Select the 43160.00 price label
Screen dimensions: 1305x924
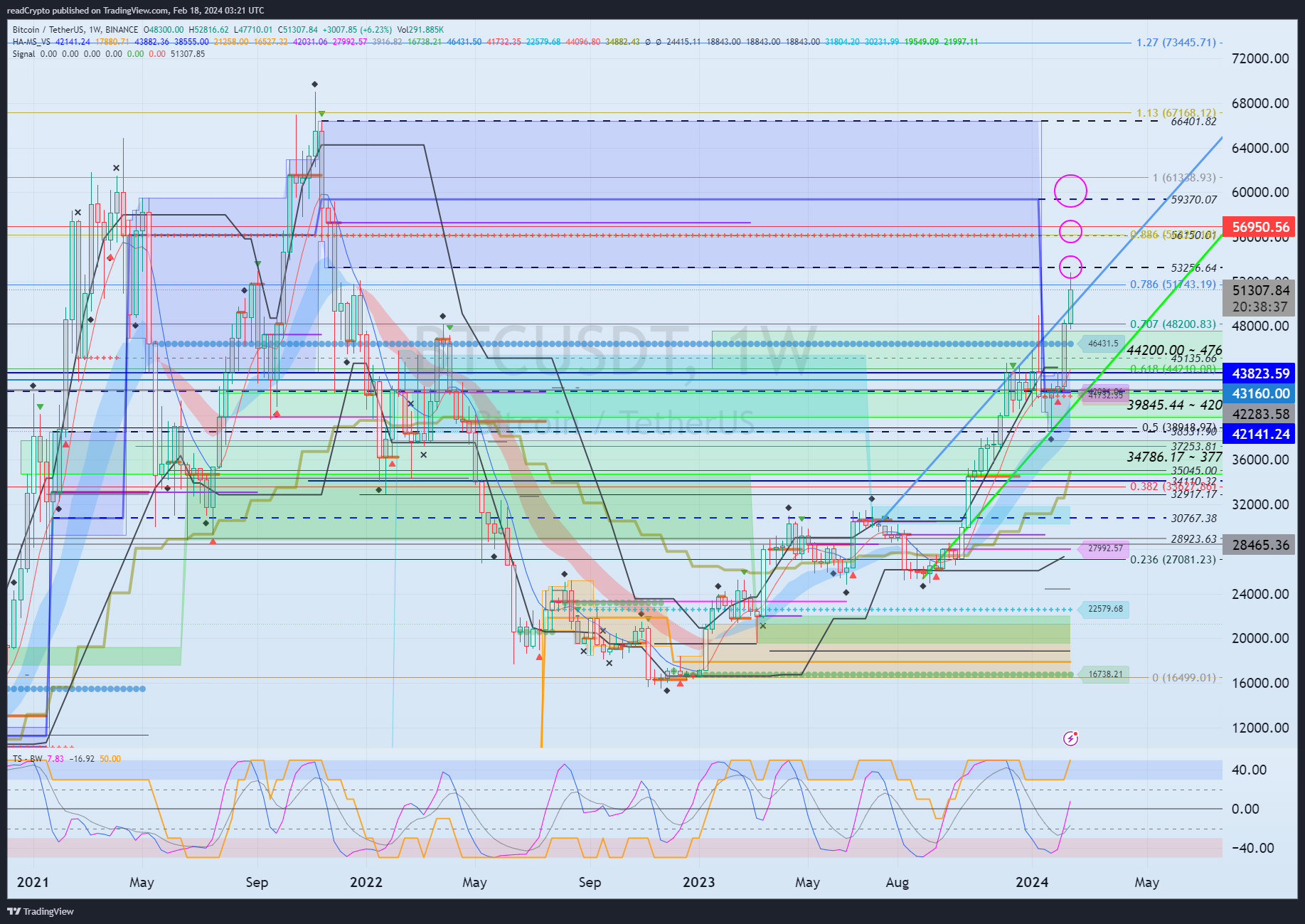coord(1260,393)
